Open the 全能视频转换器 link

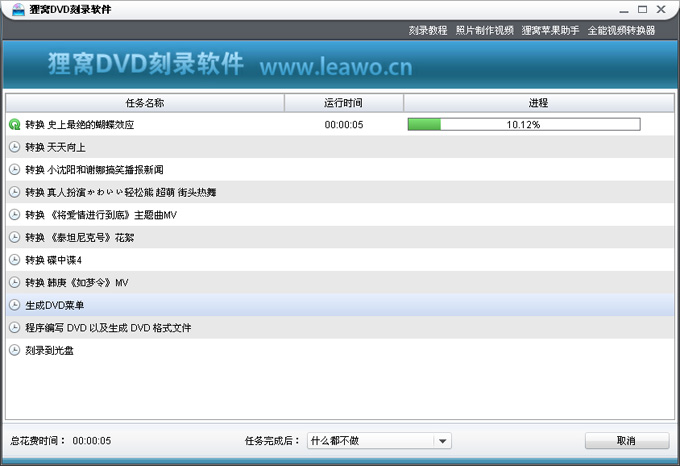[621, 30]
